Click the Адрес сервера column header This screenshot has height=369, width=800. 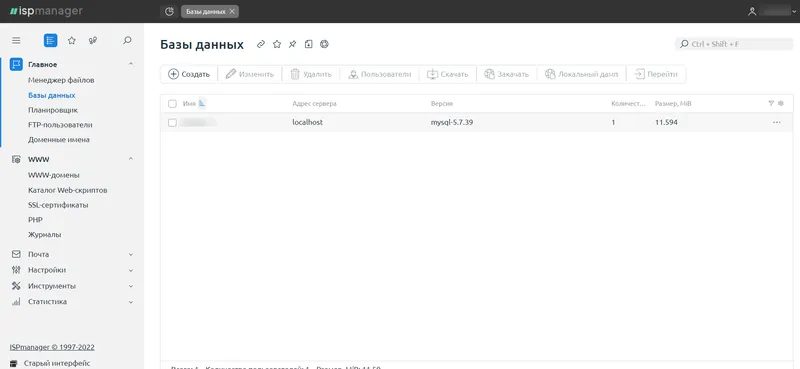(x=314, y=104)
